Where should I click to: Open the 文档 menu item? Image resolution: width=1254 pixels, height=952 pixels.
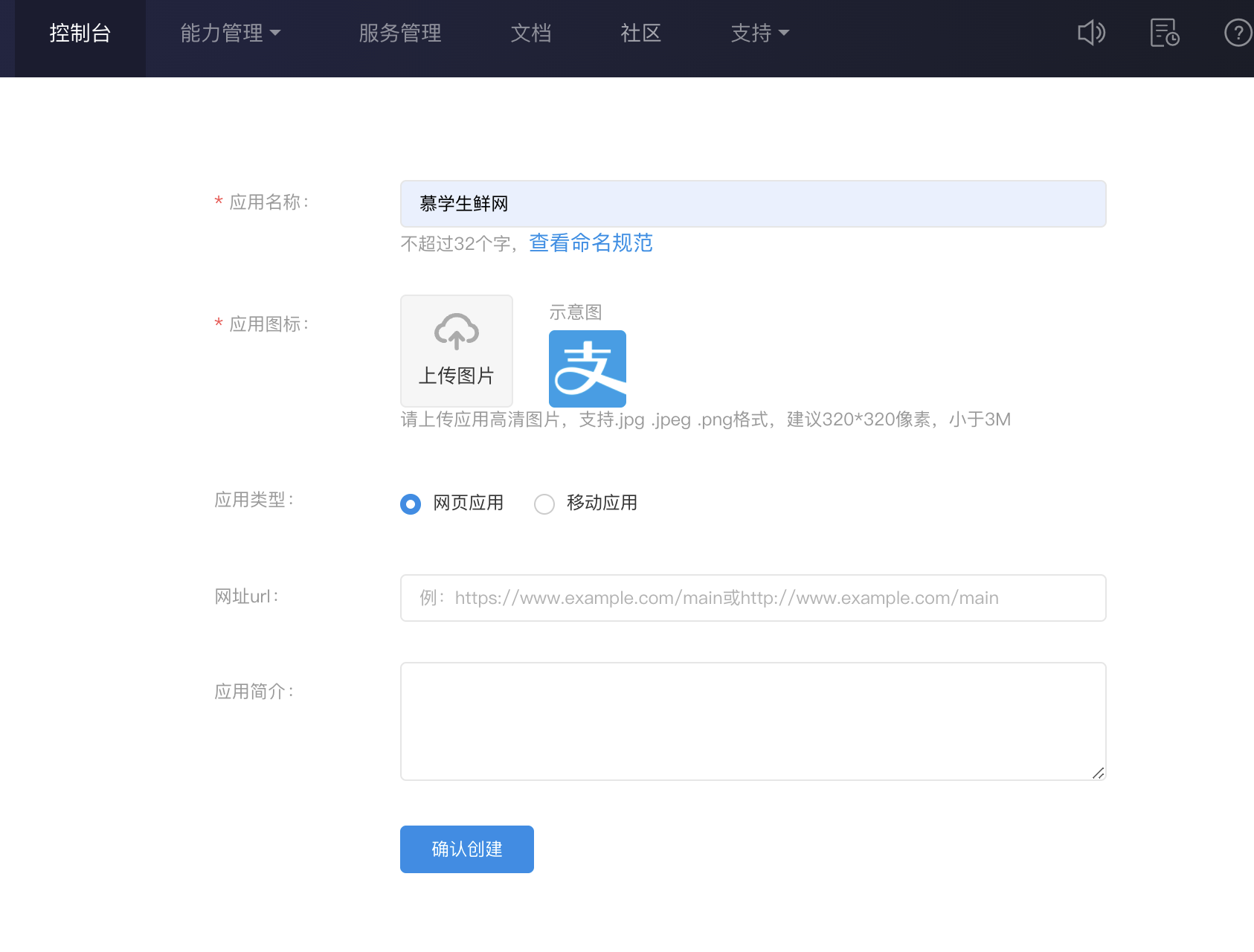click(531, 33)
